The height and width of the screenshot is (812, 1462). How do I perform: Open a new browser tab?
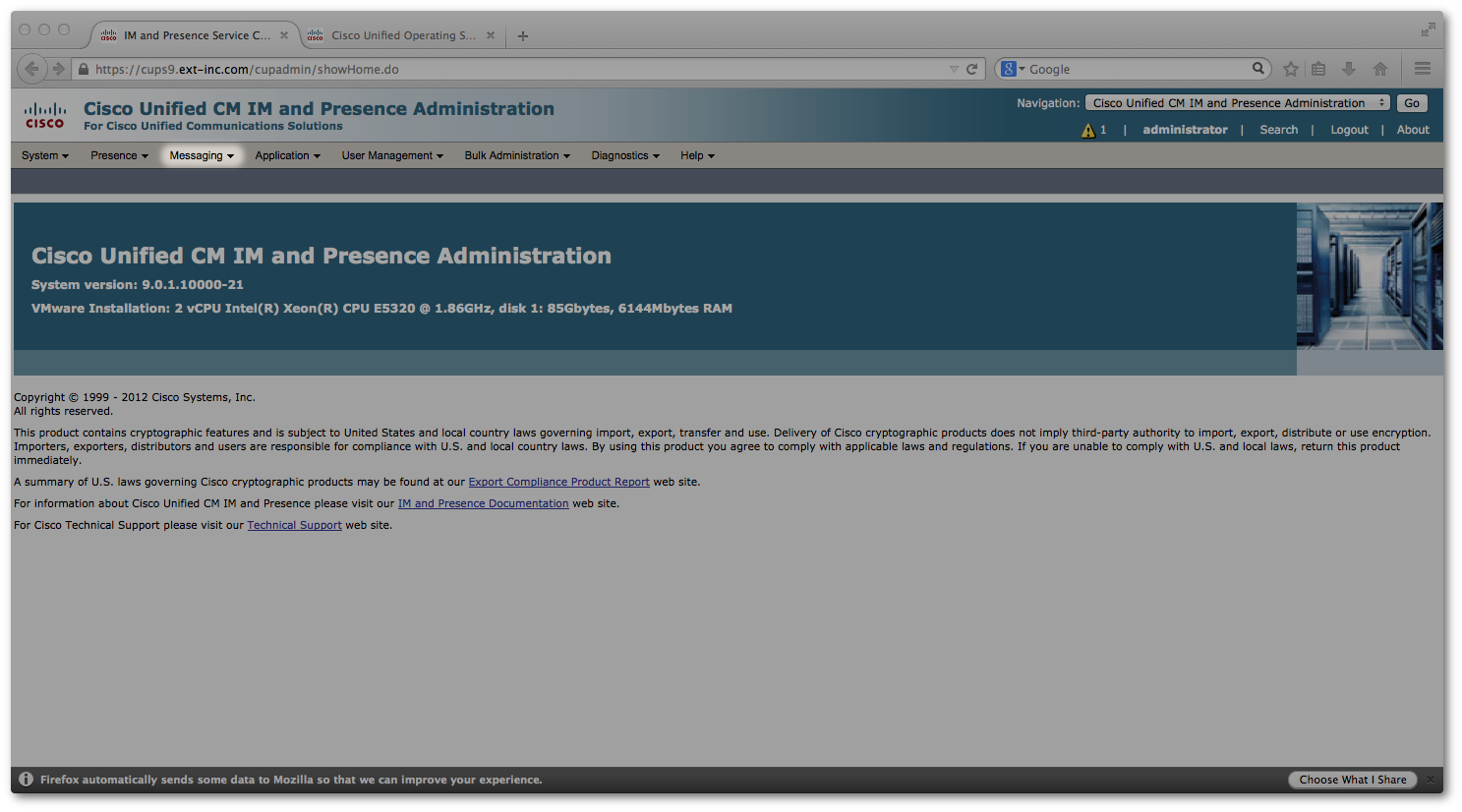pyautogui.click(x=523, y=36)
